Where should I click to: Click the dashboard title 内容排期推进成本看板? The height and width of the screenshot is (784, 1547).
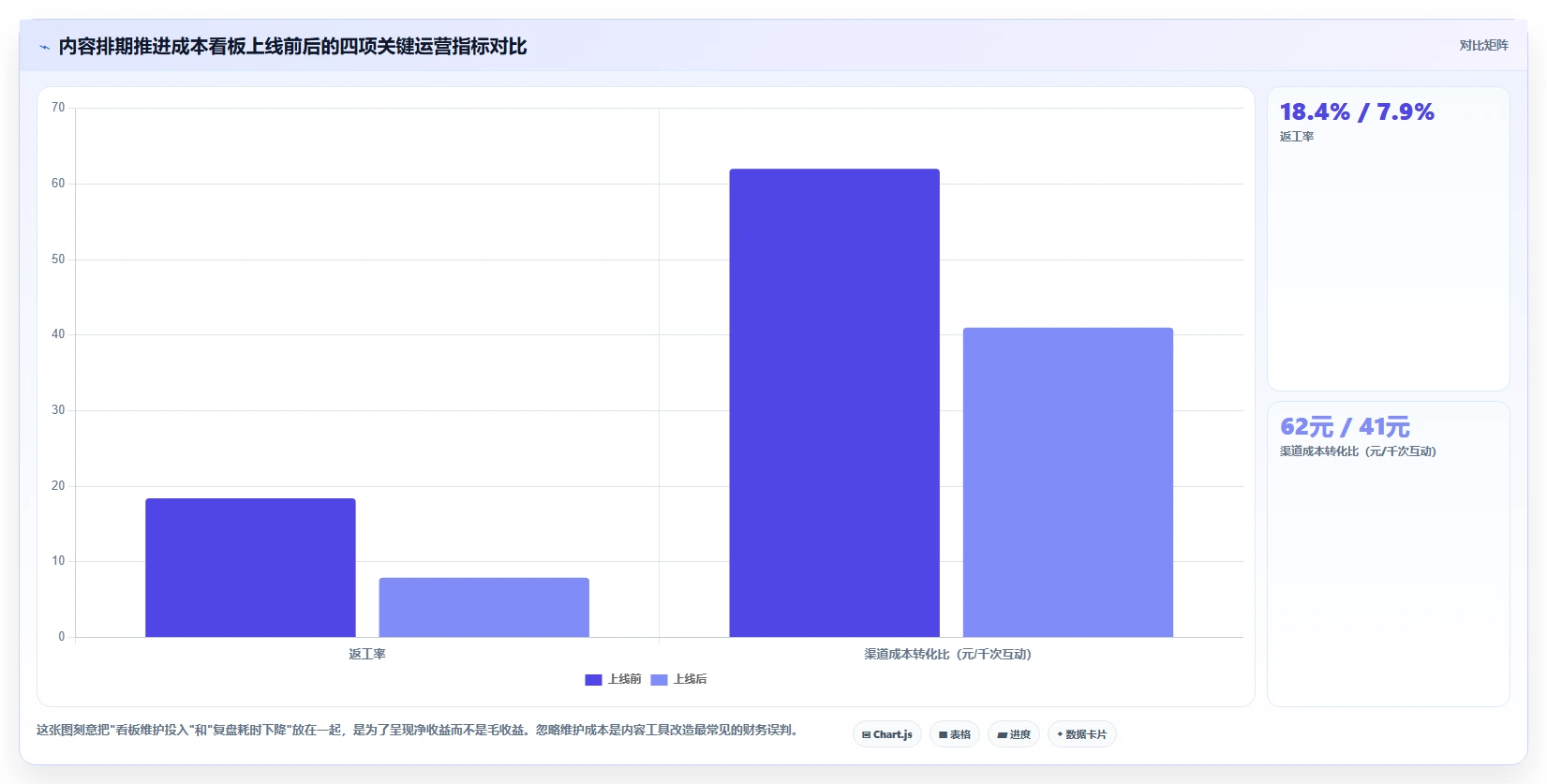point(292,47)
